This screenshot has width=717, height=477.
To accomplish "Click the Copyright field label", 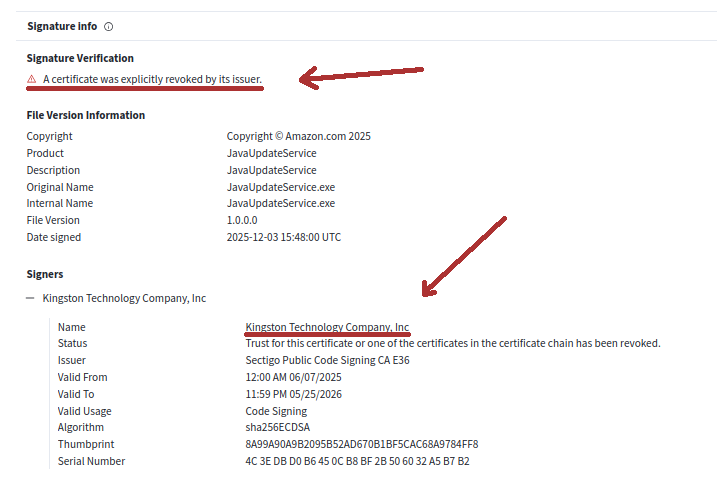I will 49,136.
